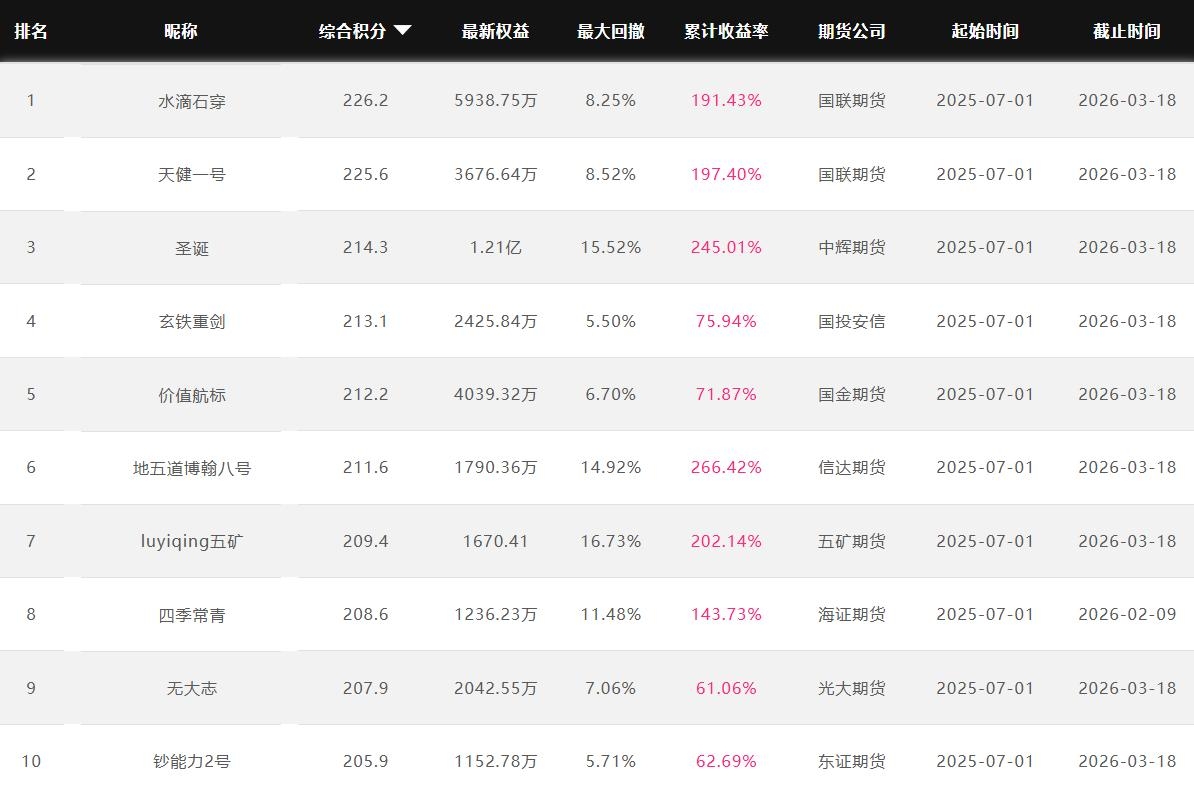The image size is (1194, 793).
Task: Click the 昵称 column header
Action: coord(181,31)
